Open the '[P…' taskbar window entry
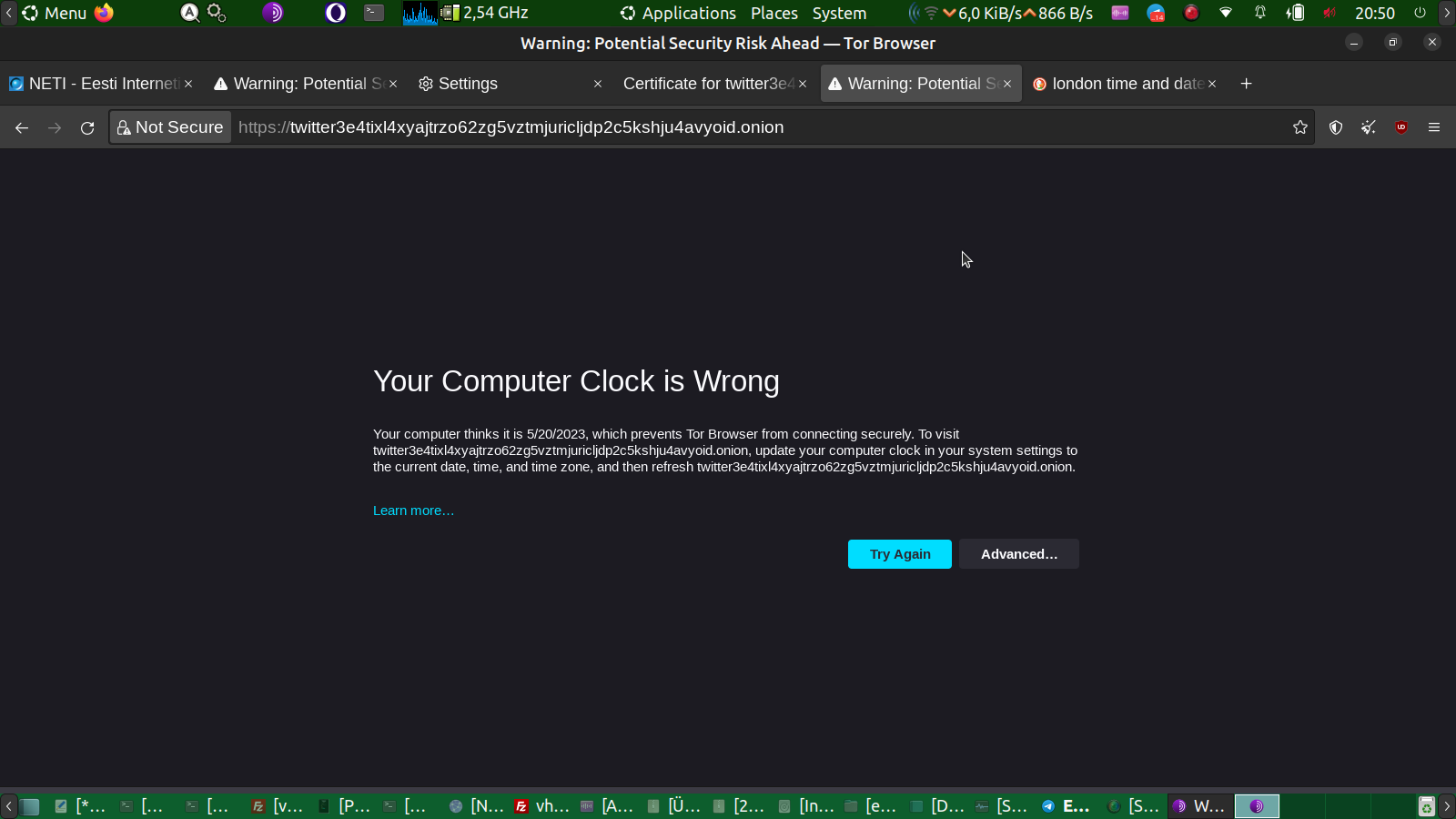 point(344,806)
